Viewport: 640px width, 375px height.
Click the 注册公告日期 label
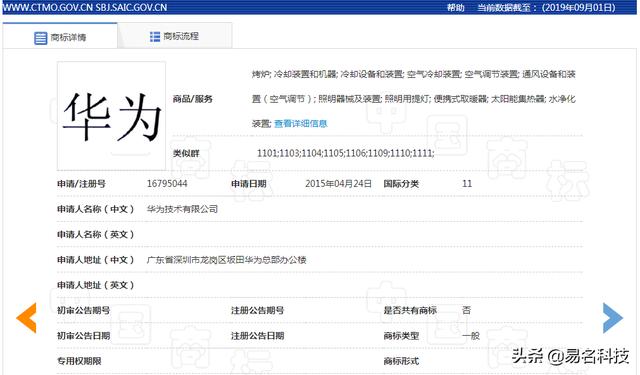click(258, 335)
